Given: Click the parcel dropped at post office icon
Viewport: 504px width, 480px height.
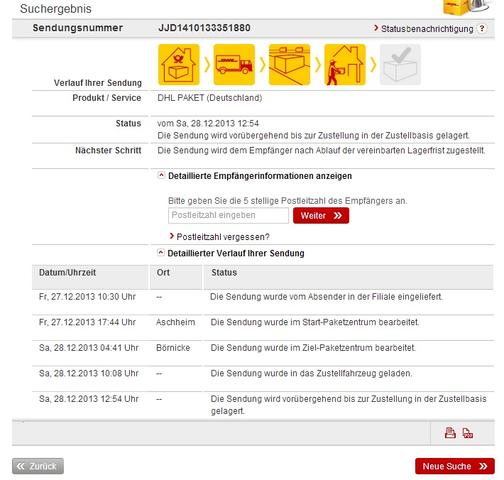Looking at the screenshot, I should (179, 65).
